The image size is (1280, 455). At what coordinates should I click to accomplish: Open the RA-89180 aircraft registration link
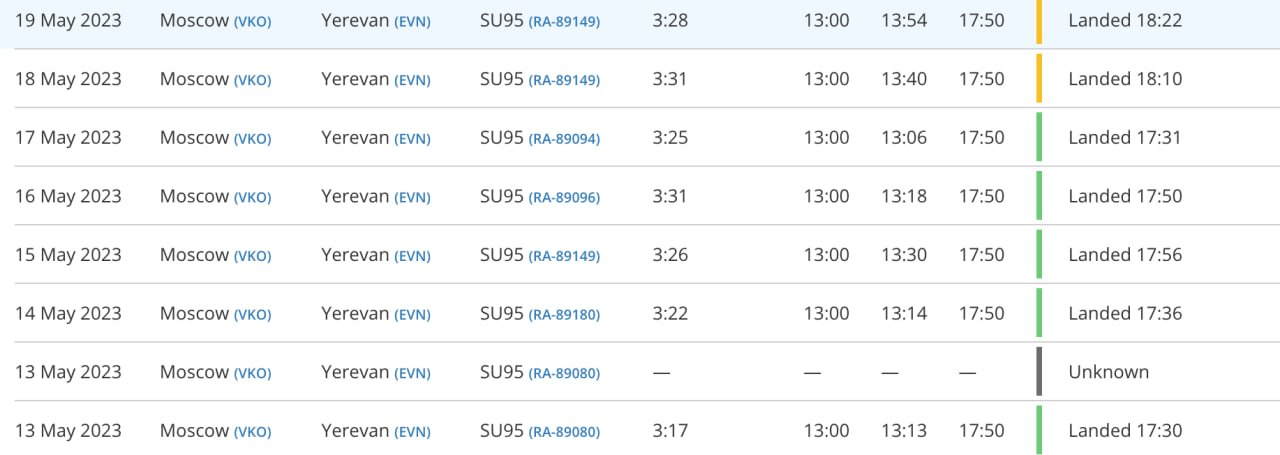pos(564,315)
